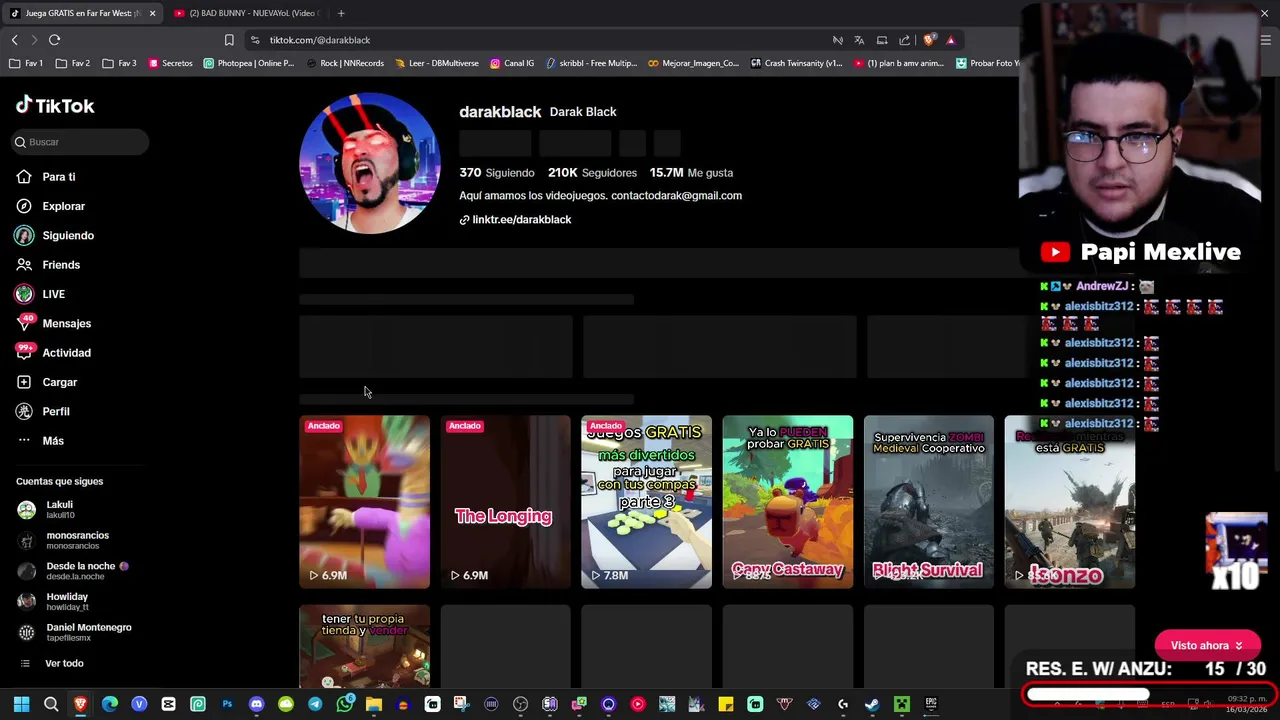The width and height of the screenshot is (1280, 720).
Task: Open Fav 2 bookmarks folder
Action: click(x=74, y=63)
